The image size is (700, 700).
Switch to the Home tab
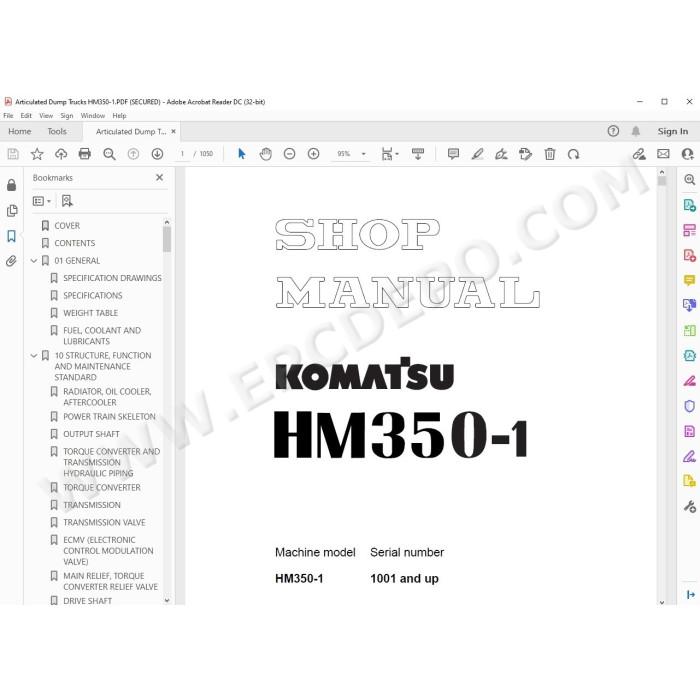(20, 131)
